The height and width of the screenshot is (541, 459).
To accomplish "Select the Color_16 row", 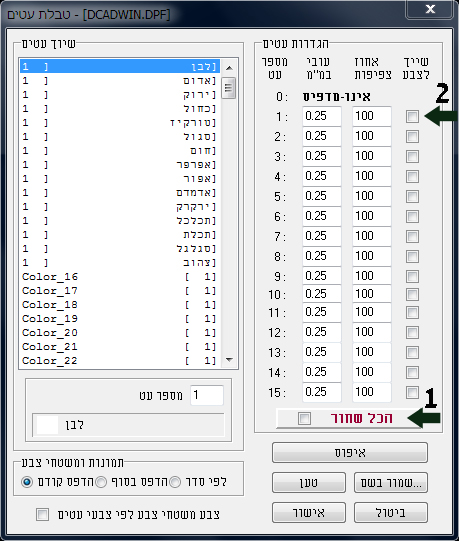I will (x=120, y=277).
